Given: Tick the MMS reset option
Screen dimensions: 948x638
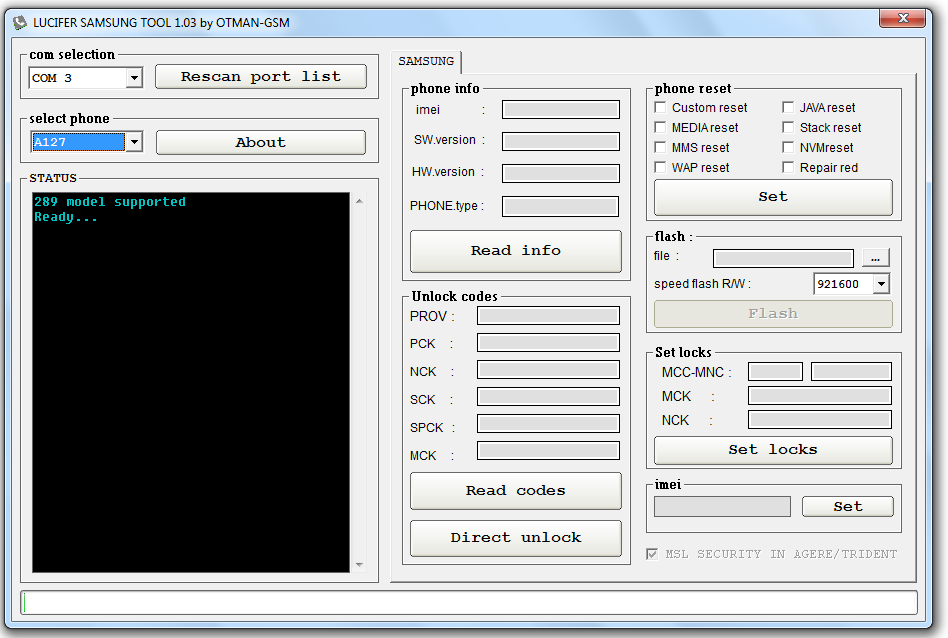Looking at the screenshot, I should coord(660,147).
